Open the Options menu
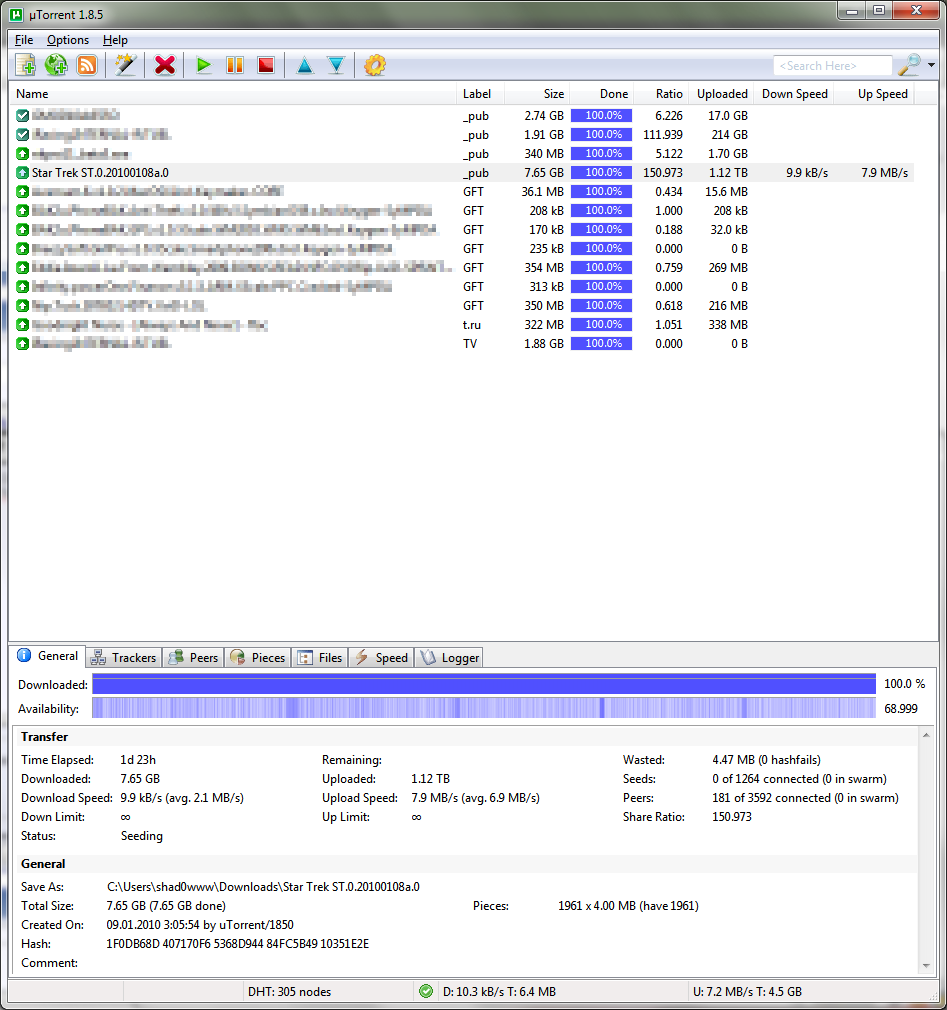 pos(68,40)
